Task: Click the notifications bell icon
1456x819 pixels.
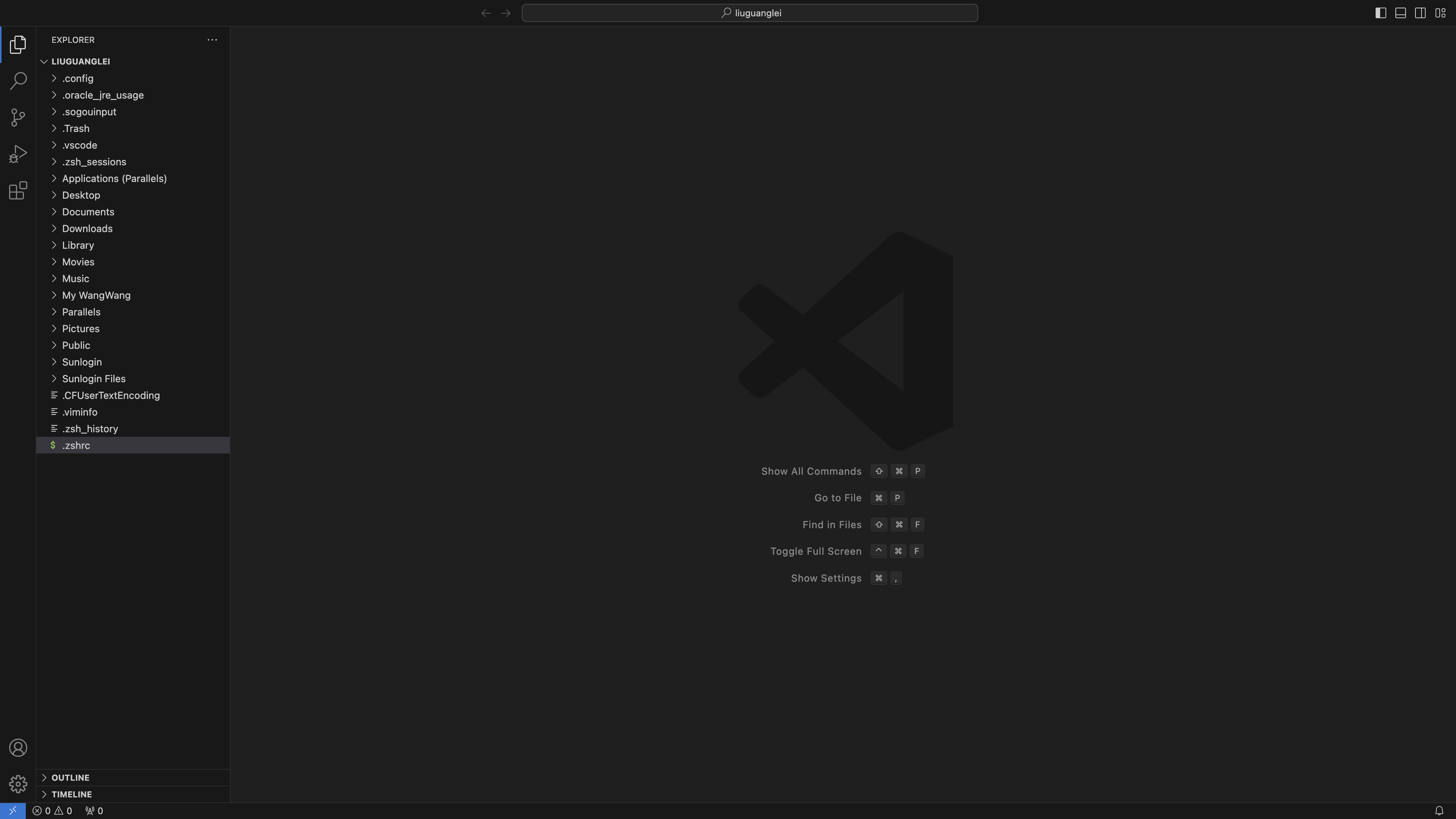Action: 1439,811
